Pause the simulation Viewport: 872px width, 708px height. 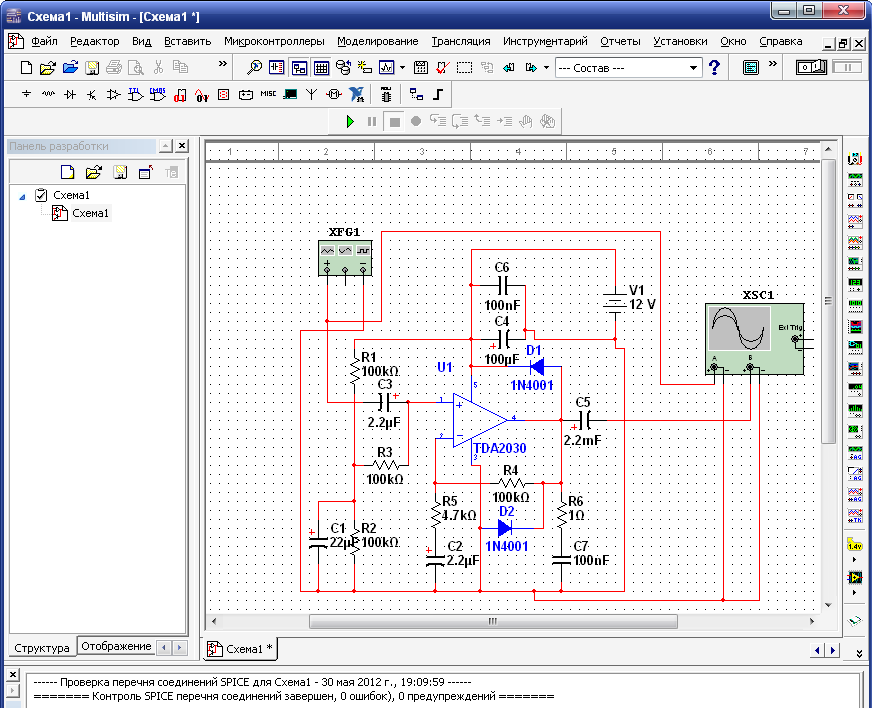pos(372,121)
